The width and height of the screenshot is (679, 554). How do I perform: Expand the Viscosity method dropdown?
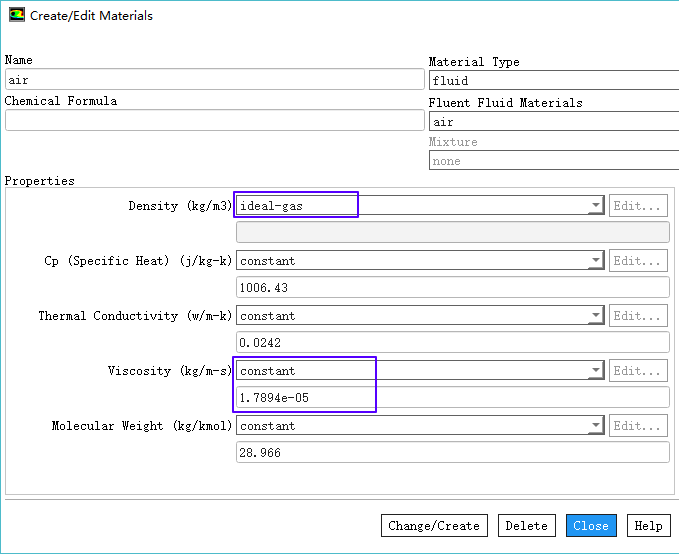click(x=595, y=371)
